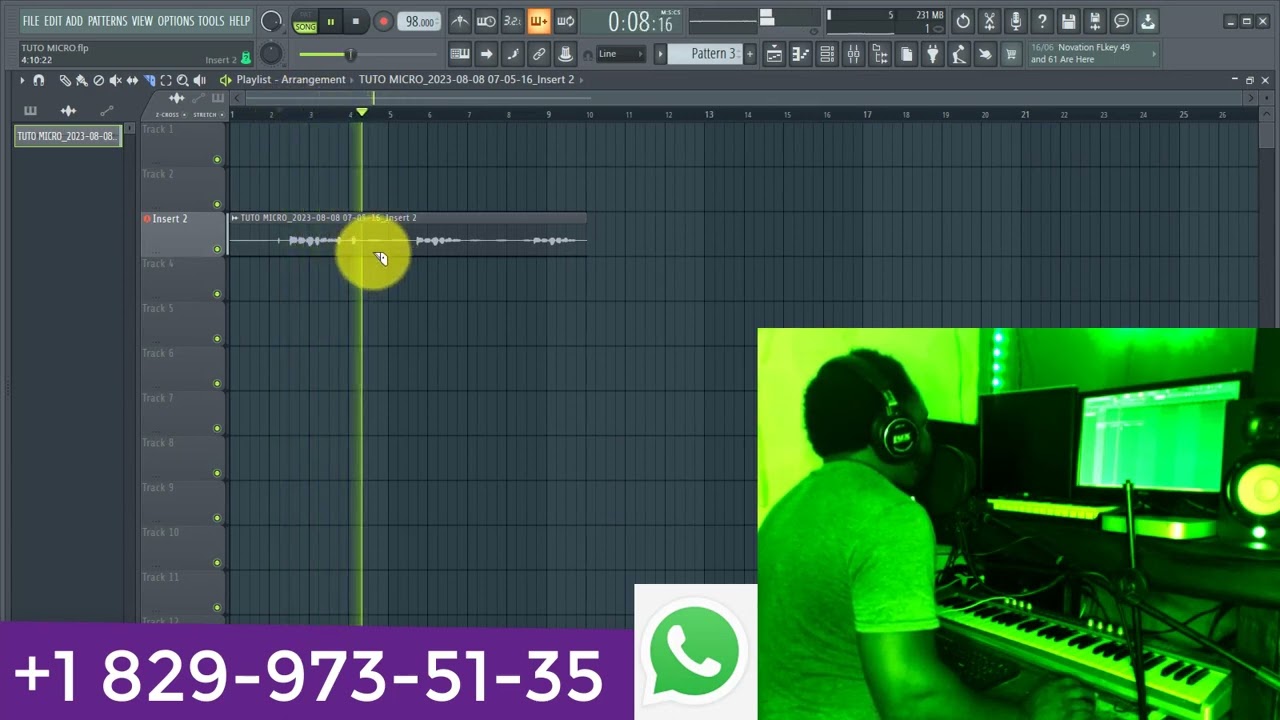Viewport: 1280px width, 720px height.
Task: Select the Paint brush tool
Action: [x=82, y=80]
